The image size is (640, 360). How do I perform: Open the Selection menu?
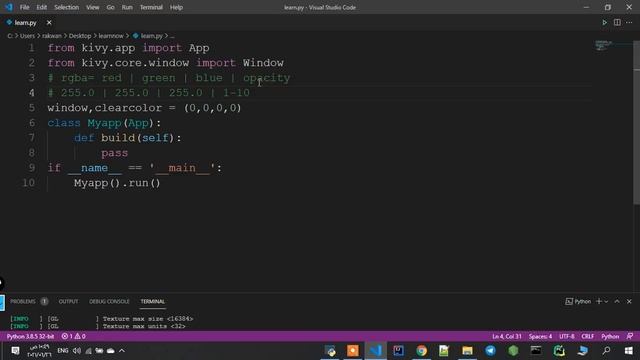[67, 7]
